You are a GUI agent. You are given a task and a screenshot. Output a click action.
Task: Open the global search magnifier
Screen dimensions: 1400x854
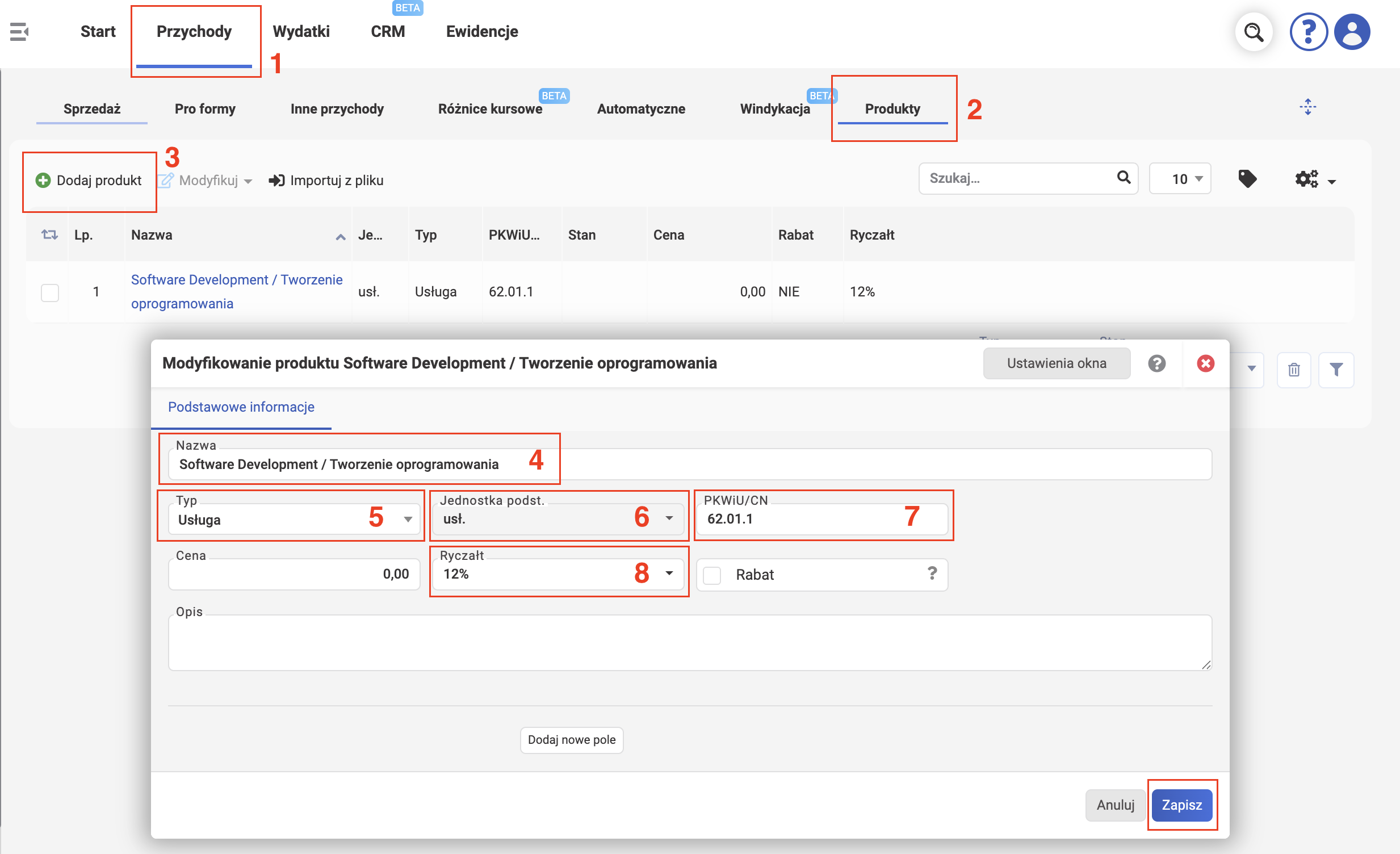tap(1254, 32)
